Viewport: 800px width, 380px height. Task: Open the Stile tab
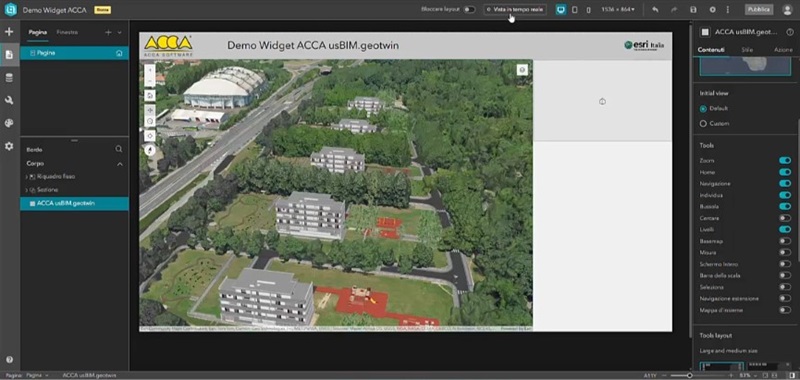(747, 50)
